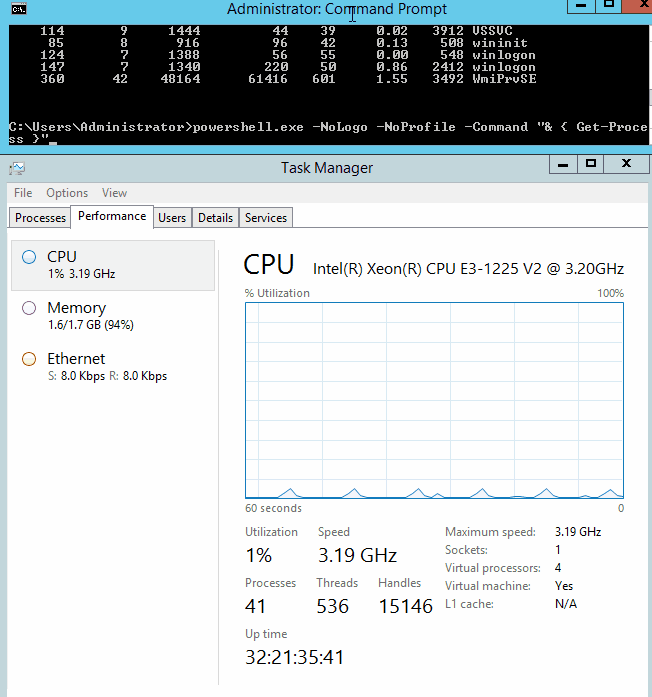Click the VSSVC process name in console
Viewport: 652px width, 697px height.
point(492,31)
